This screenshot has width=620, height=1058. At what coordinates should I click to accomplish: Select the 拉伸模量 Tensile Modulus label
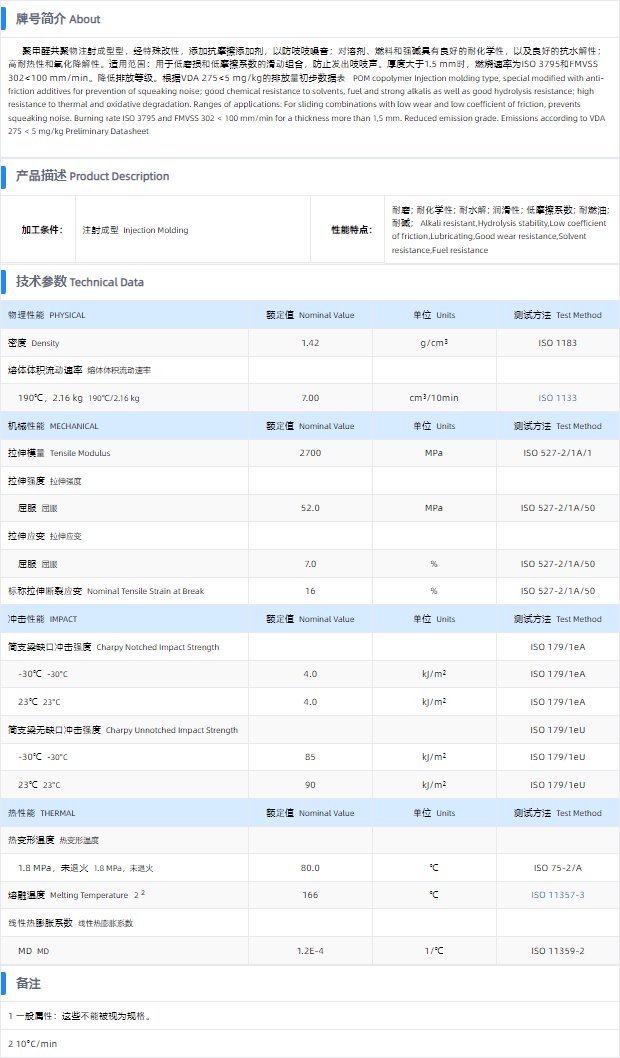59,453
